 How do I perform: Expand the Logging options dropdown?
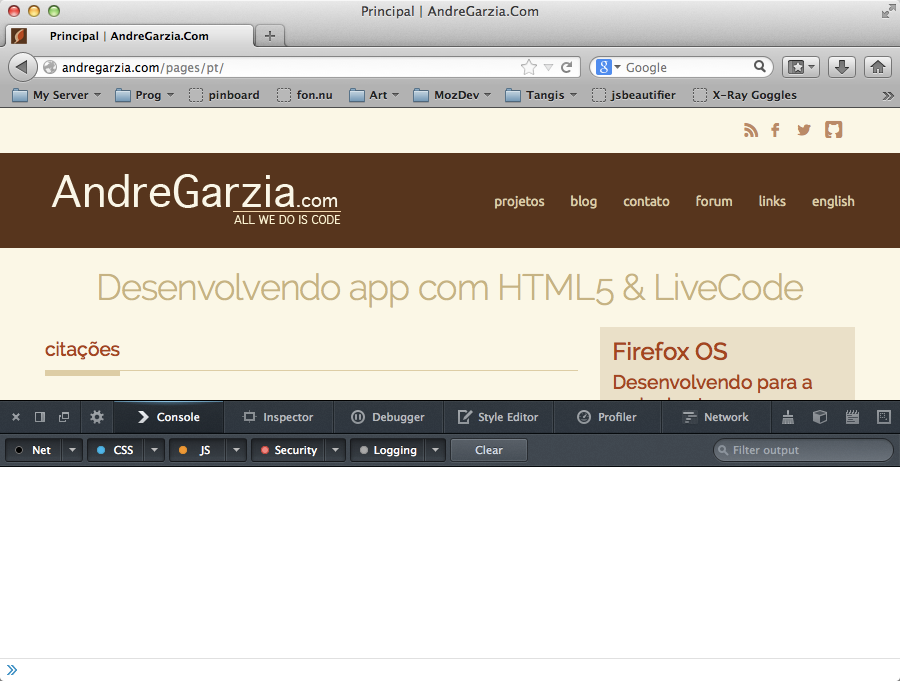click(x=435, y=450)
